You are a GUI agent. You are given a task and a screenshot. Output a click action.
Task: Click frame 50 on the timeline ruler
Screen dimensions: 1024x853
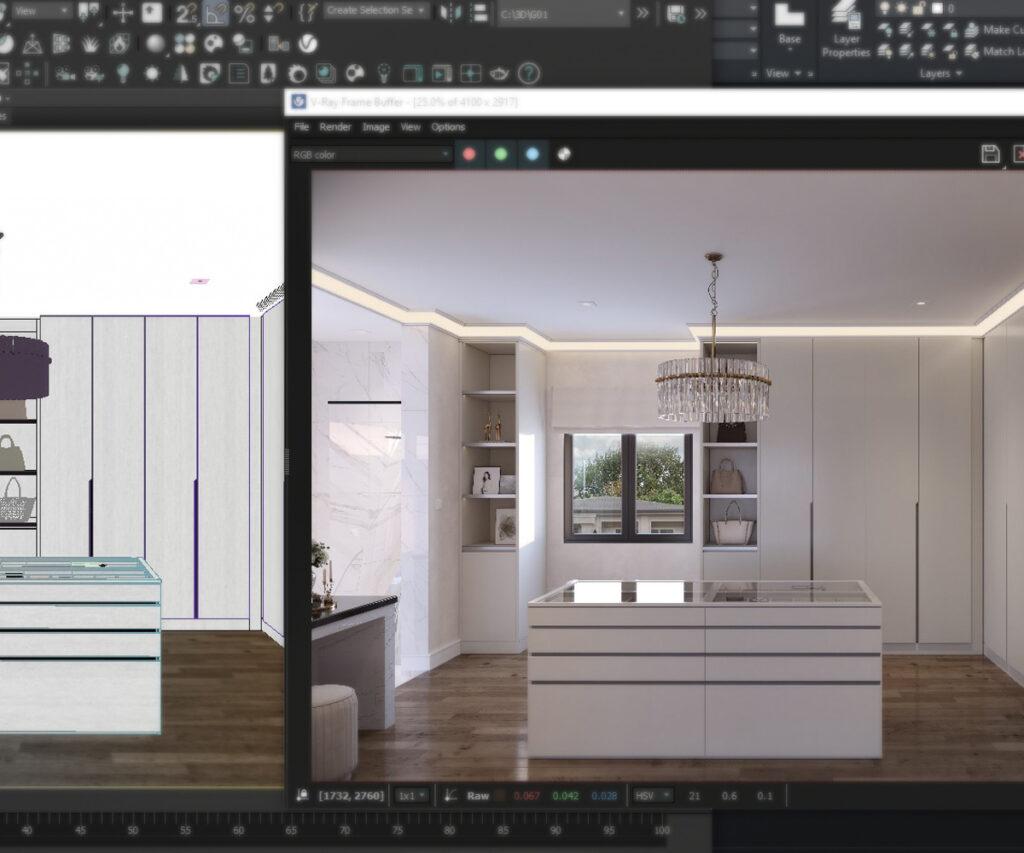click(x=130, y=831)
